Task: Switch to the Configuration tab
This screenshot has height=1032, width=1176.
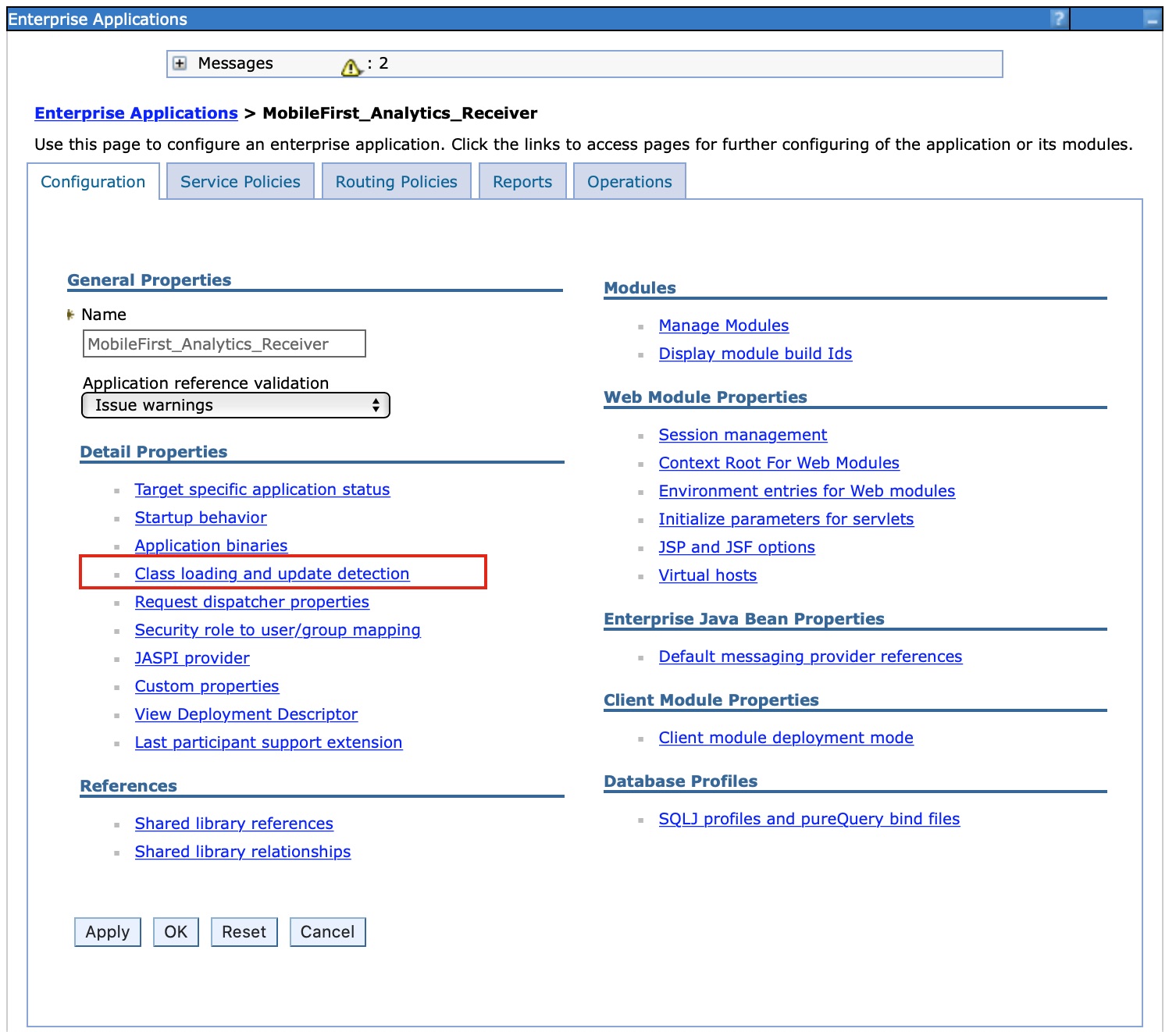Action: (x=93, y=182)
